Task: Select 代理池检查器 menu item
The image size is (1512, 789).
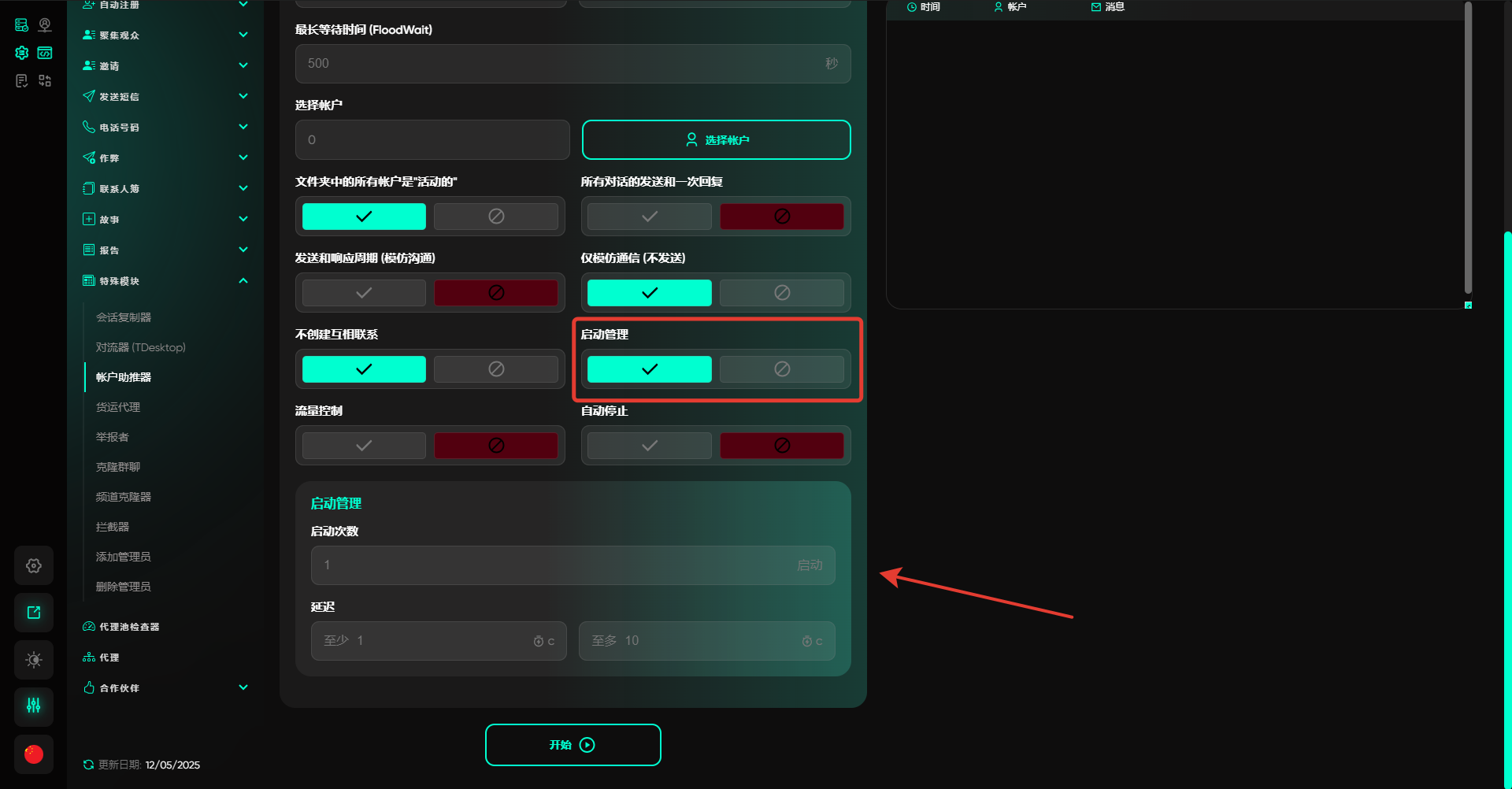Action: tap(128, 627)
